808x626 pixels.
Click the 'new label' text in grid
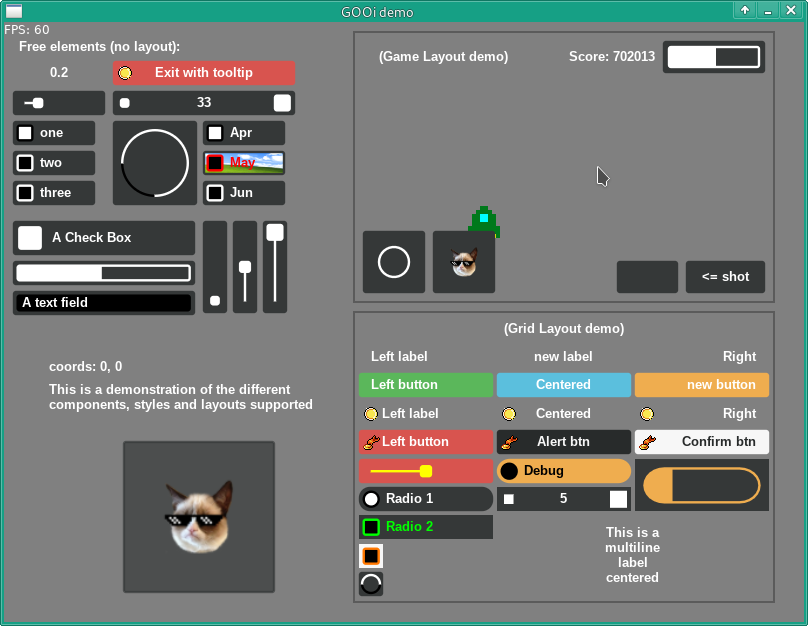coord(563,357)
